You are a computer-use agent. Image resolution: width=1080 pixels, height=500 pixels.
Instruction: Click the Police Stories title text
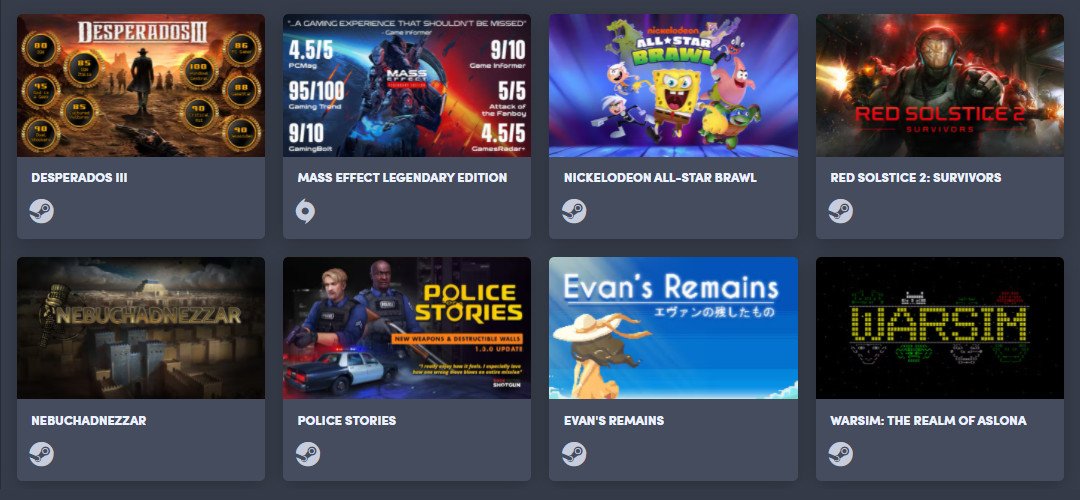[x=346, y=420]
